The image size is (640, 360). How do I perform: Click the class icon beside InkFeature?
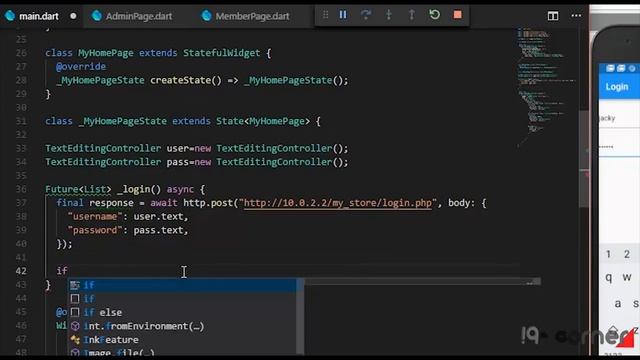pyautogui.click(x=75, y=340)
